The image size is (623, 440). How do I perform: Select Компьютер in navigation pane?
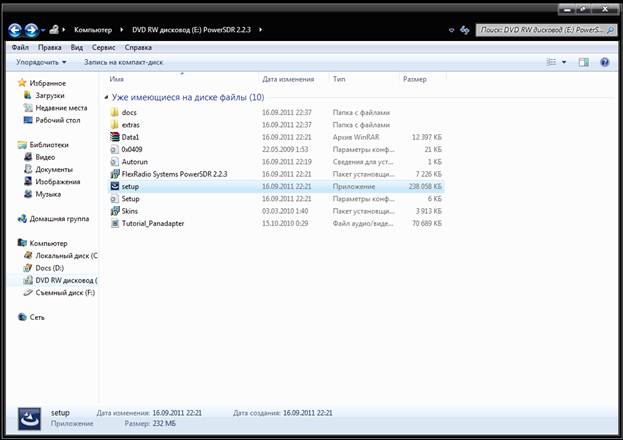pyautogui.click(x=43, y=243)
